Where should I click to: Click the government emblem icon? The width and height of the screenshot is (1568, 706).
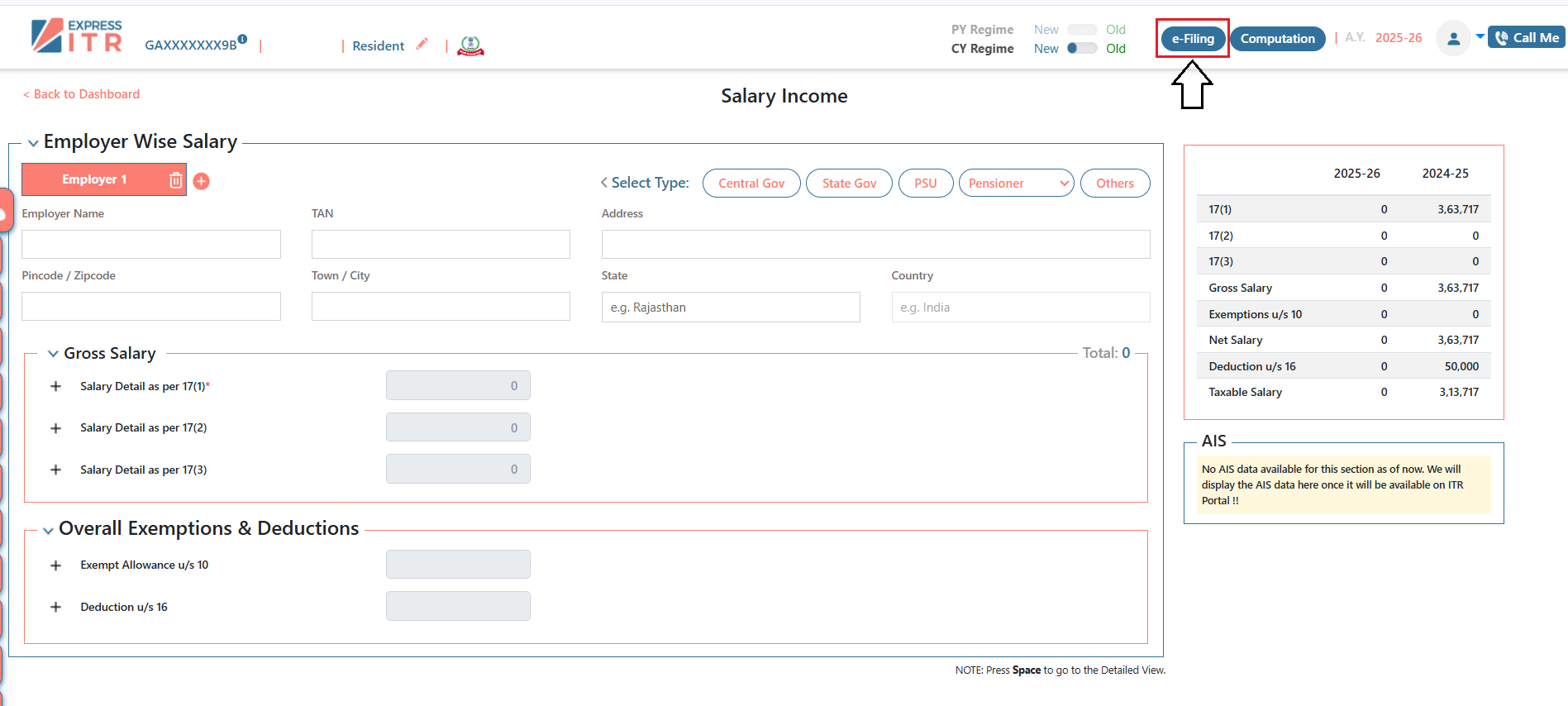click(470, 46)
